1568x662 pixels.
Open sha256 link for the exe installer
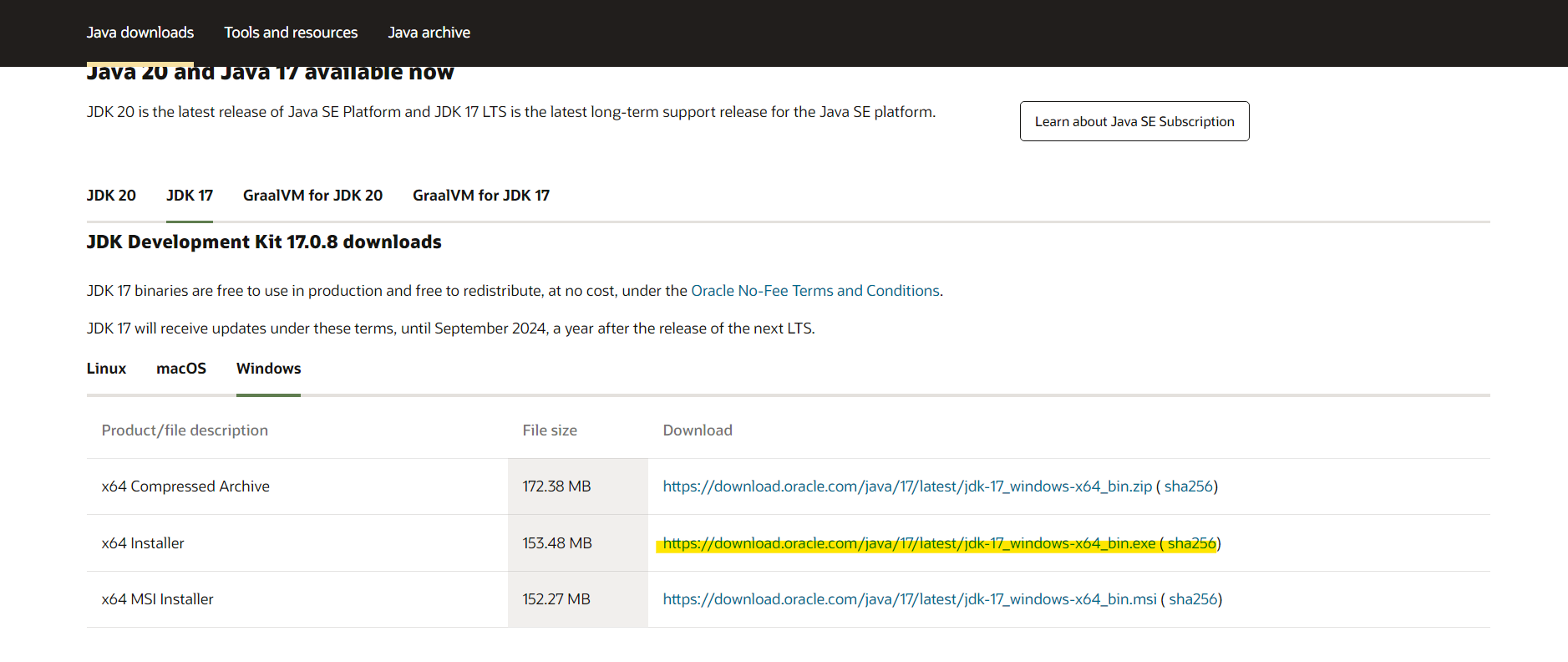(1192, 543)
